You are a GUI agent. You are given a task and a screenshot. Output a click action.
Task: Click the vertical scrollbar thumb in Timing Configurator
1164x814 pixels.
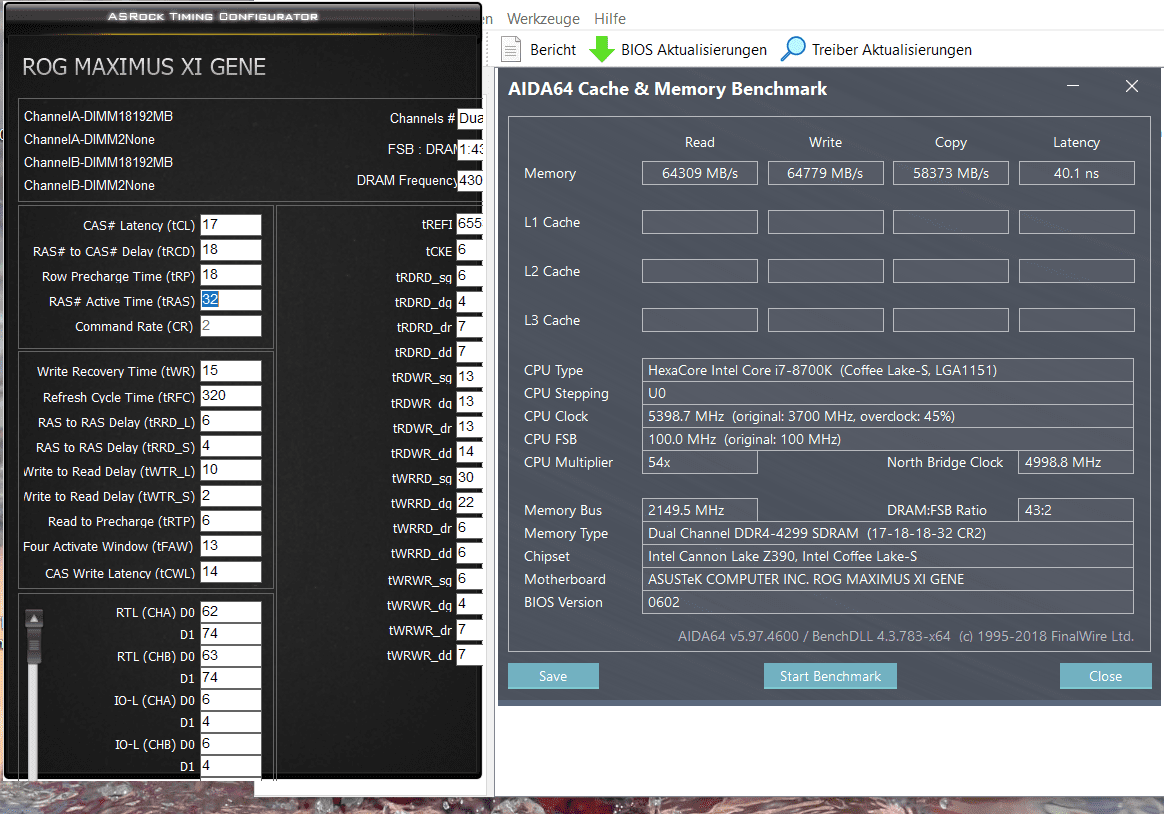click(x=33, y=646)
